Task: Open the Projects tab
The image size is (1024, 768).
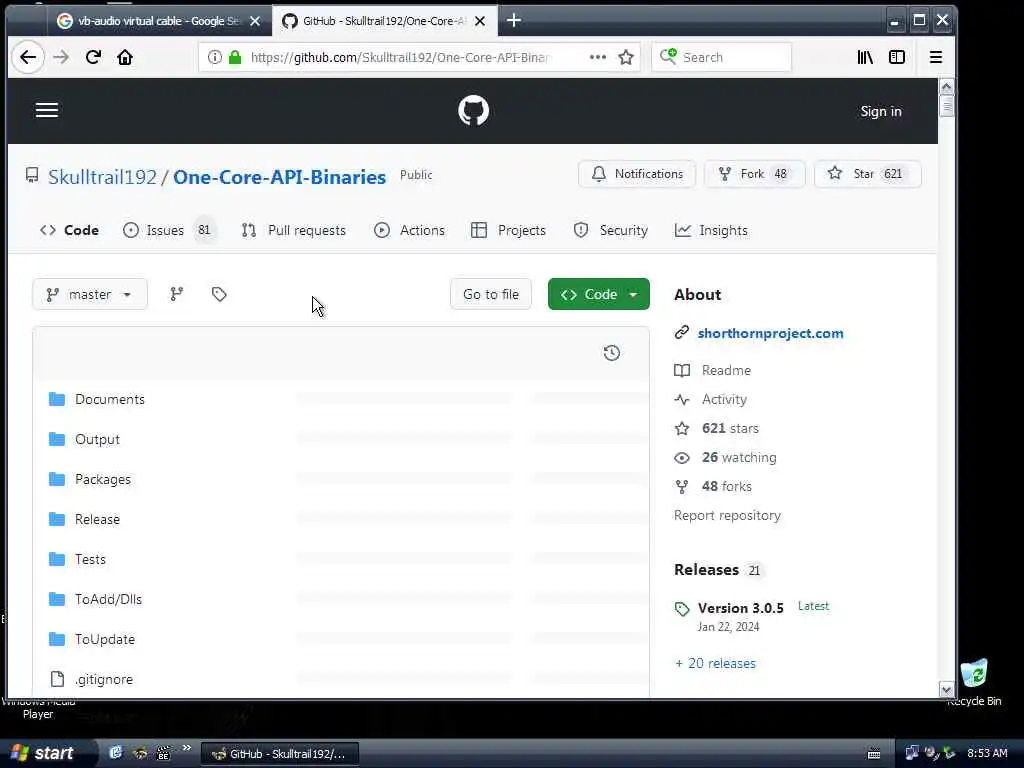Action: (x=508, y=231)
